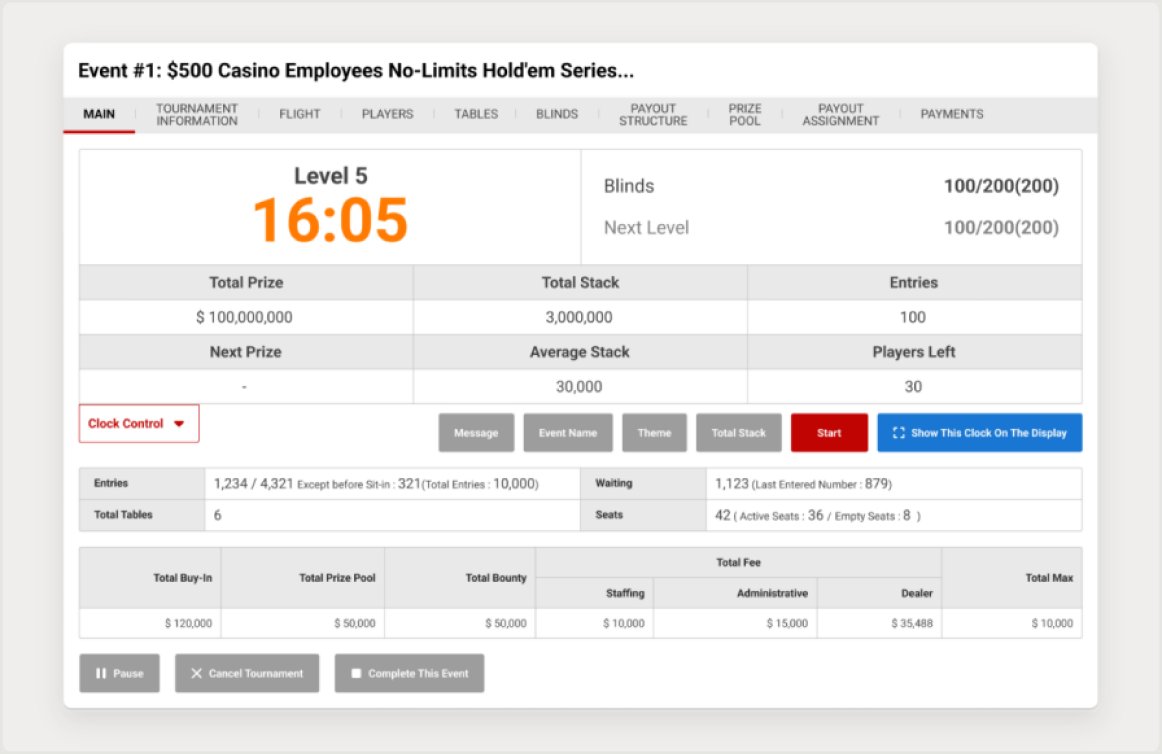Screen dimensions: 1162x754
Task: View the Payout Structure tab
Action: point(653,114)
